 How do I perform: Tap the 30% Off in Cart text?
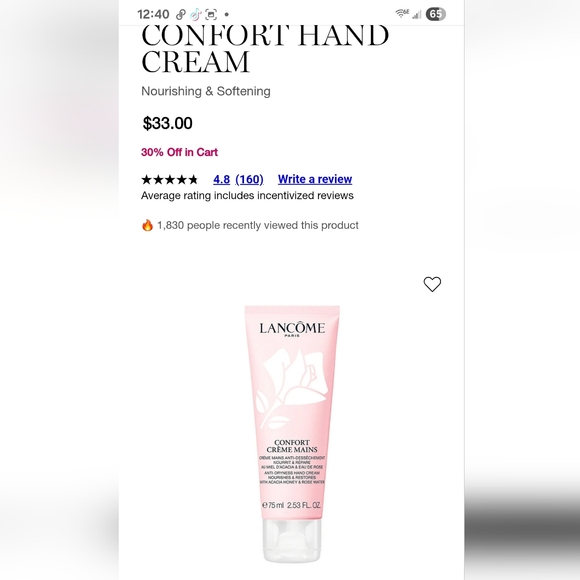point(179,152)
